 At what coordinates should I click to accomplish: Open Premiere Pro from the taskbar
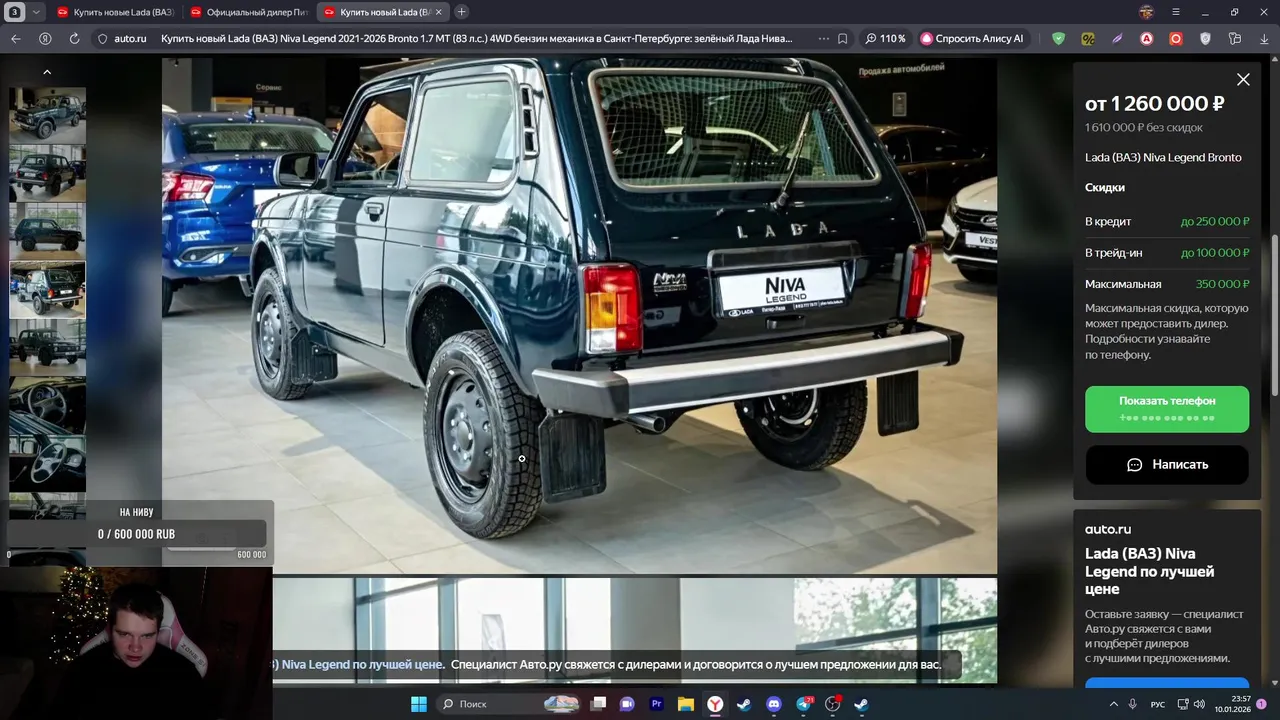(x=657, y=704)
